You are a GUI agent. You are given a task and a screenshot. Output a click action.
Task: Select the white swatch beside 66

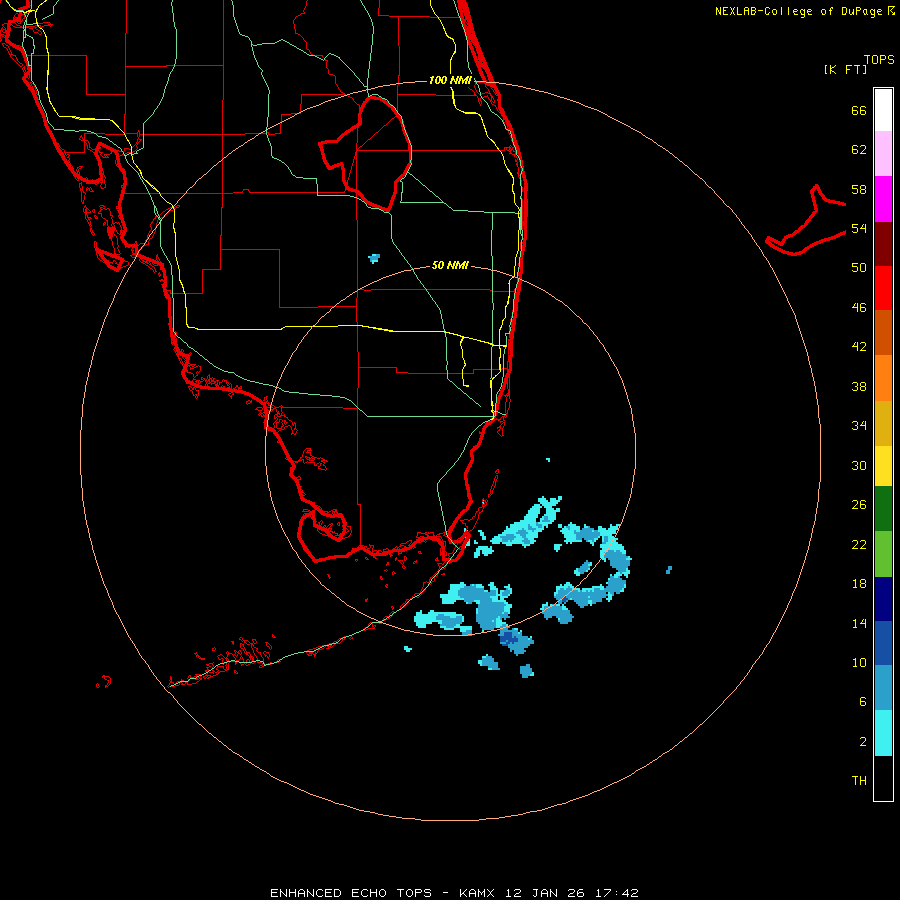(883, 110)
